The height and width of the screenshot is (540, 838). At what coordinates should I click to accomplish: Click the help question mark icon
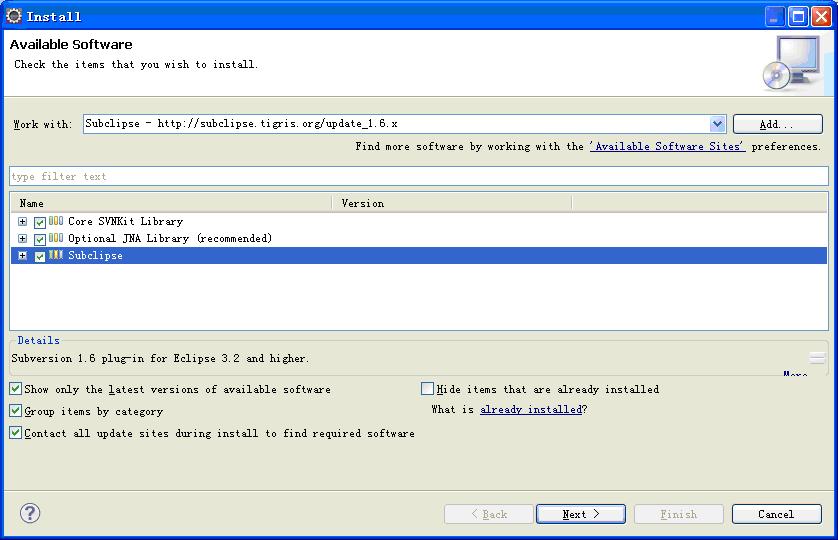coord(30,513)
